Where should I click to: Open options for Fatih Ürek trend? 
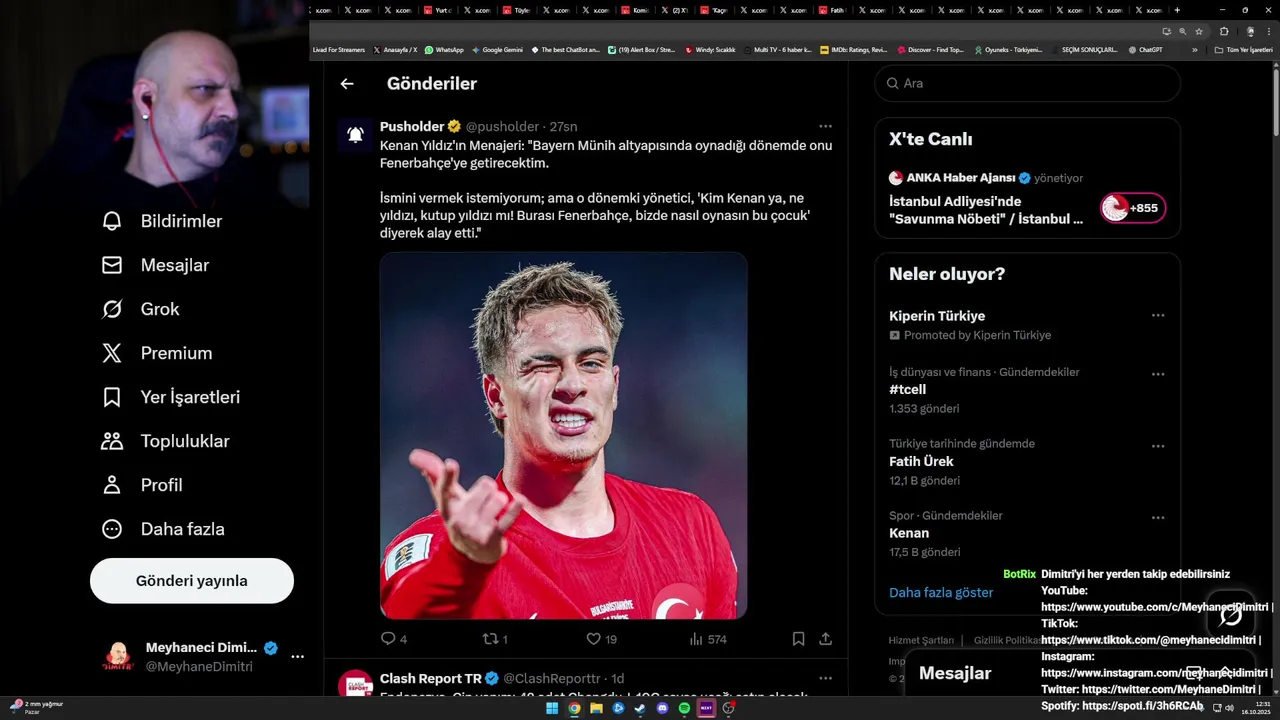click(x=1158, y=446)
